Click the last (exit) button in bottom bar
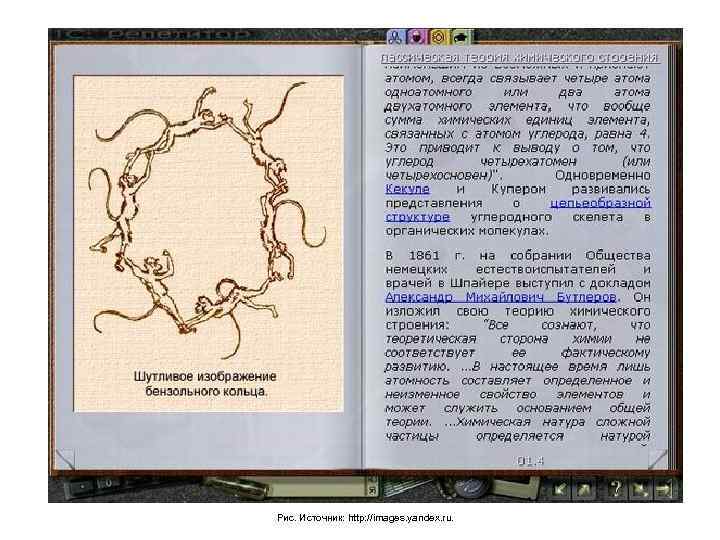This screenshot has height=540, width=720. click(664, 489)
